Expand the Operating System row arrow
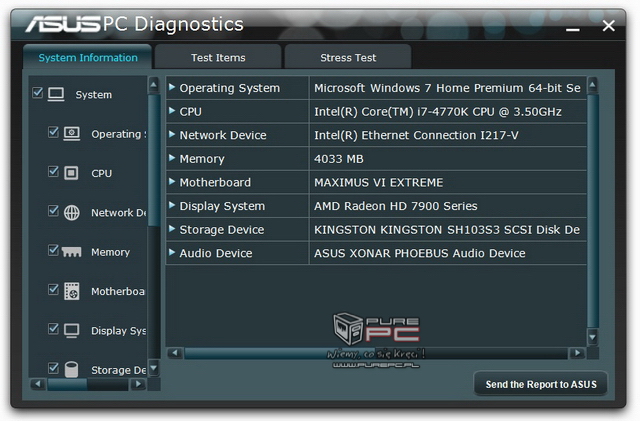The image size is (640, 421). click(x=172, y=87)
